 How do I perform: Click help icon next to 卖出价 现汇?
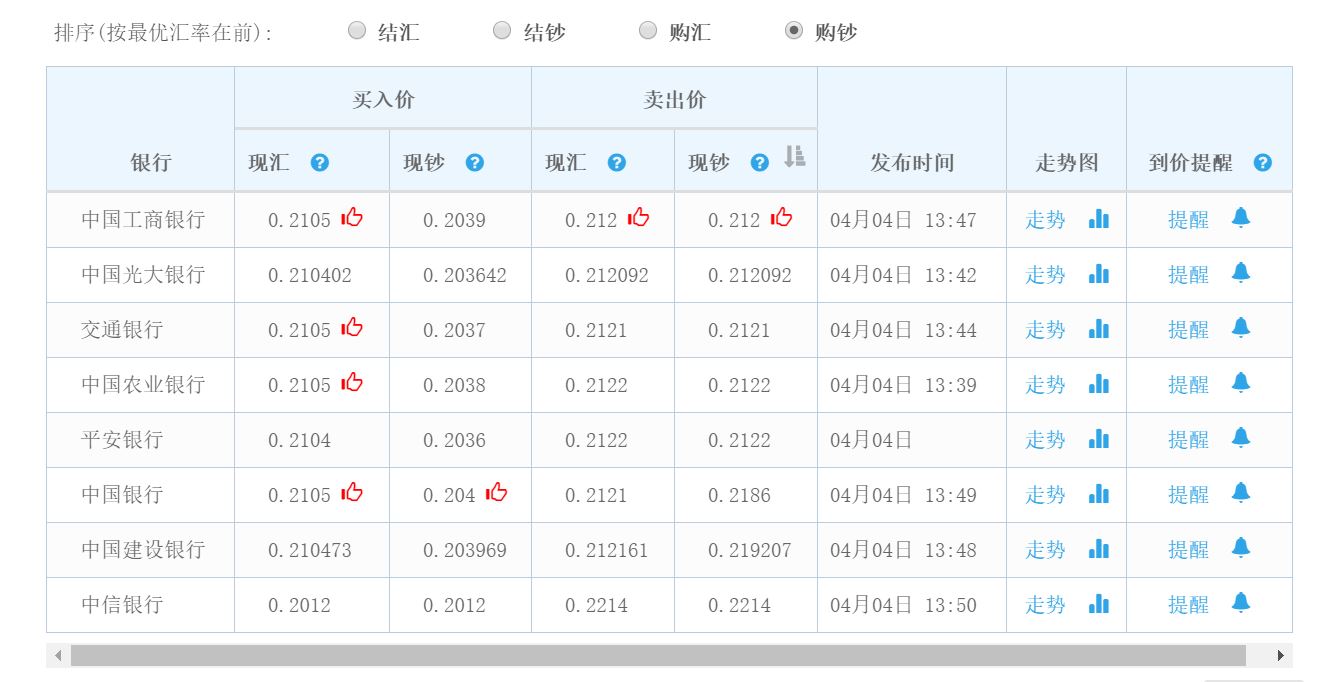pos(616,162)
